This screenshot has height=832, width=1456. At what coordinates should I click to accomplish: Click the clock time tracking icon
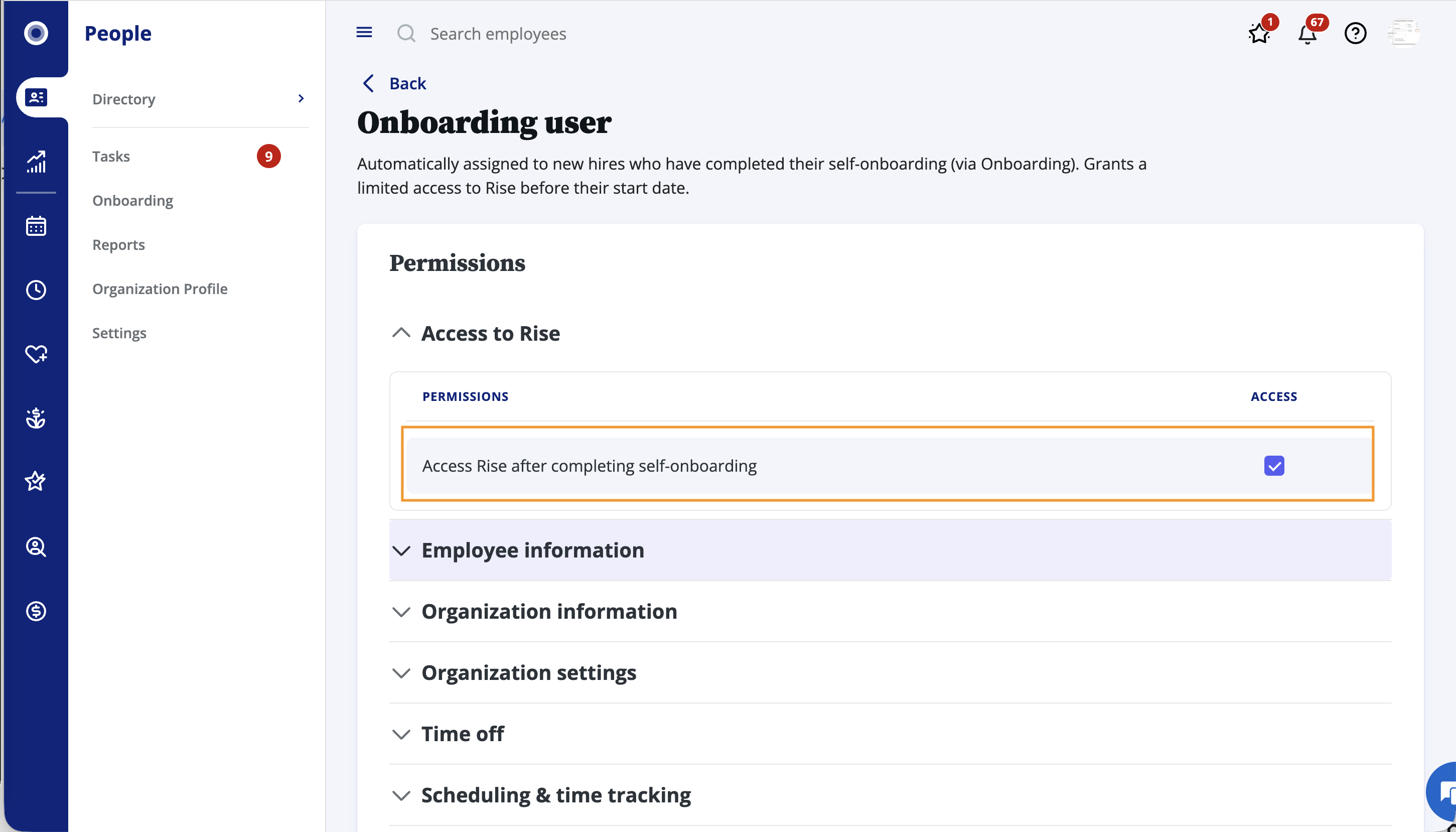pyautogui.click(x=36, y=290)
